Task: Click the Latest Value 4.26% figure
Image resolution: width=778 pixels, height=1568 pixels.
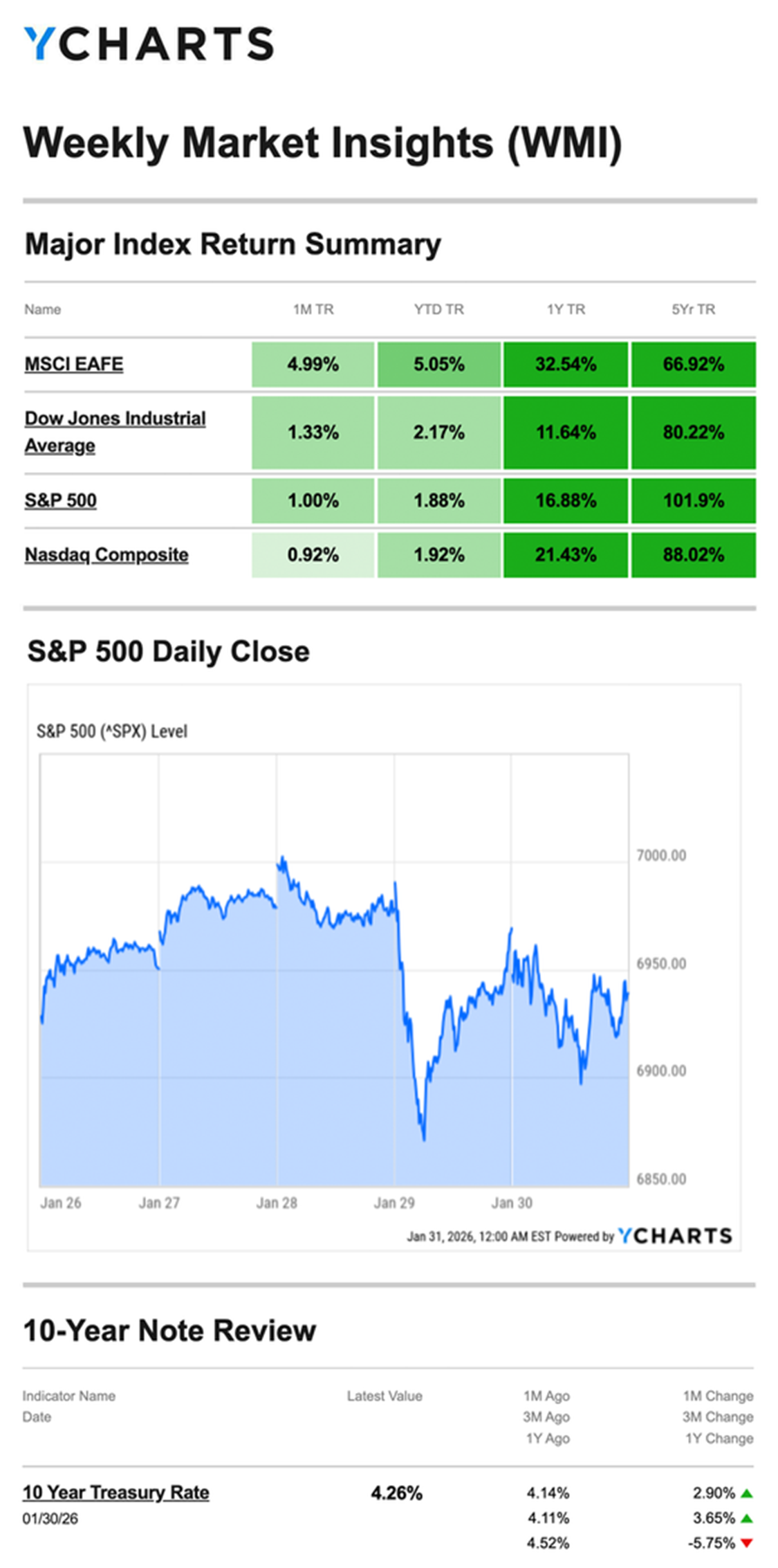Action: (396, 1493)
